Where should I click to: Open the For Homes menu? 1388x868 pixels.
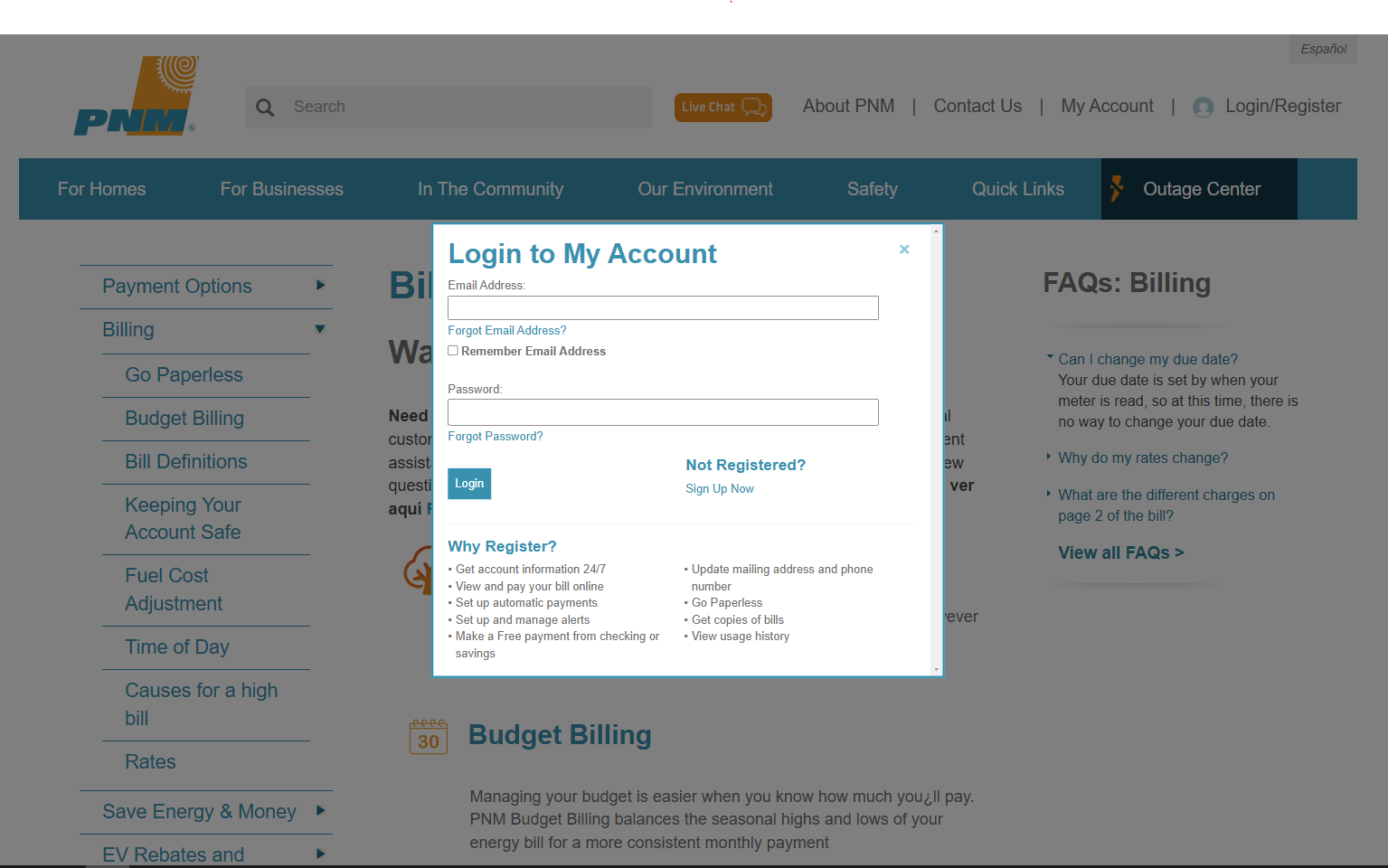(x=101, y=189)
